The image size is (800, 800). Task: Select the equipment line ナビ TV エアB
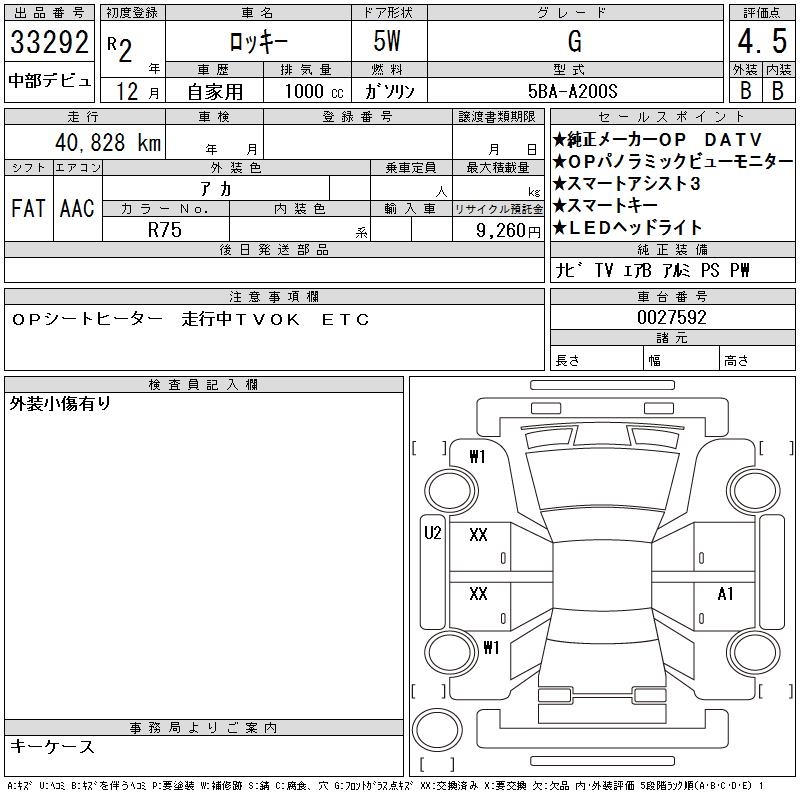pos(604,270)
